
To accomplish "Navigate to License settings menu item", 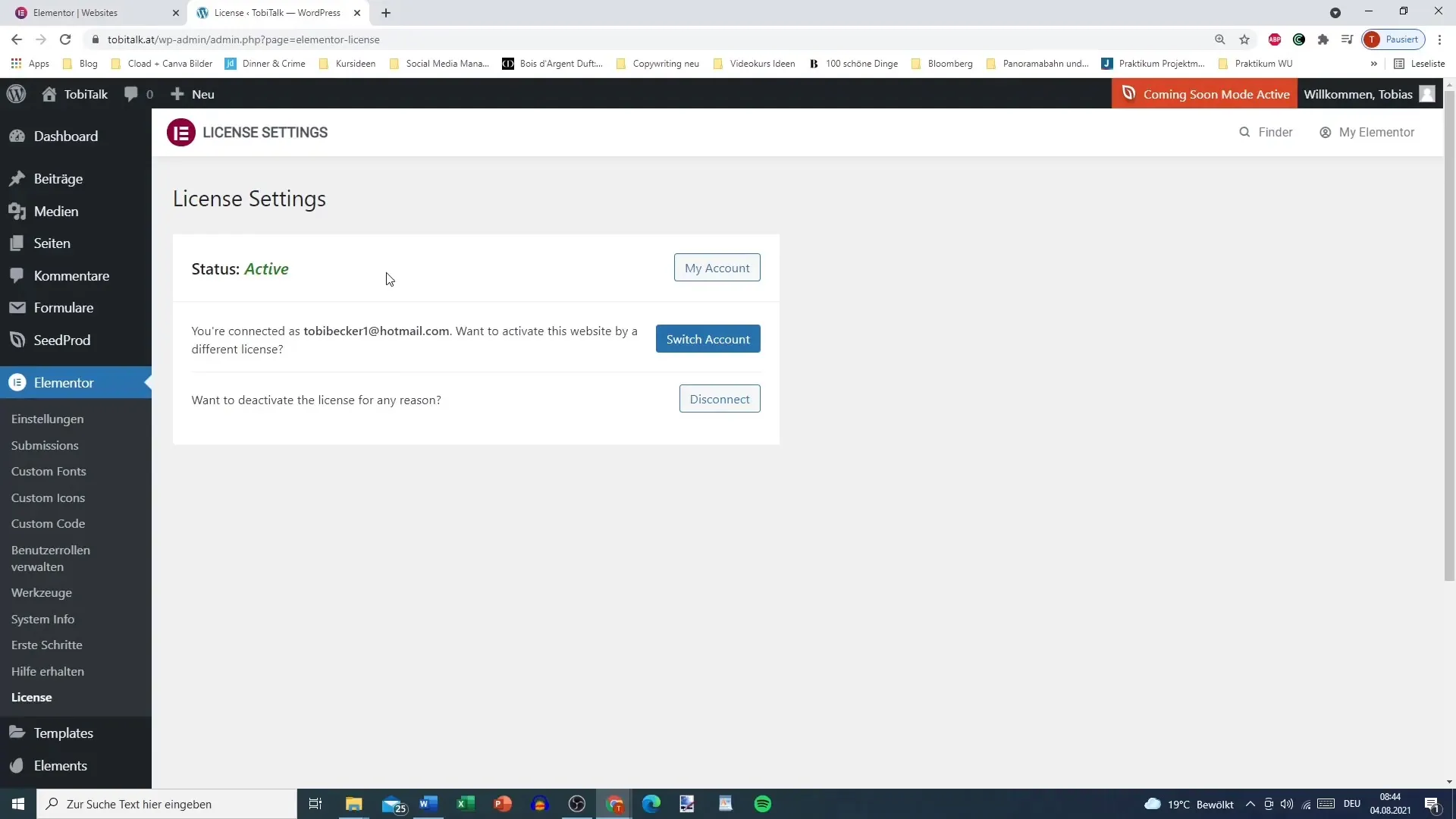I will click(31, 697).
